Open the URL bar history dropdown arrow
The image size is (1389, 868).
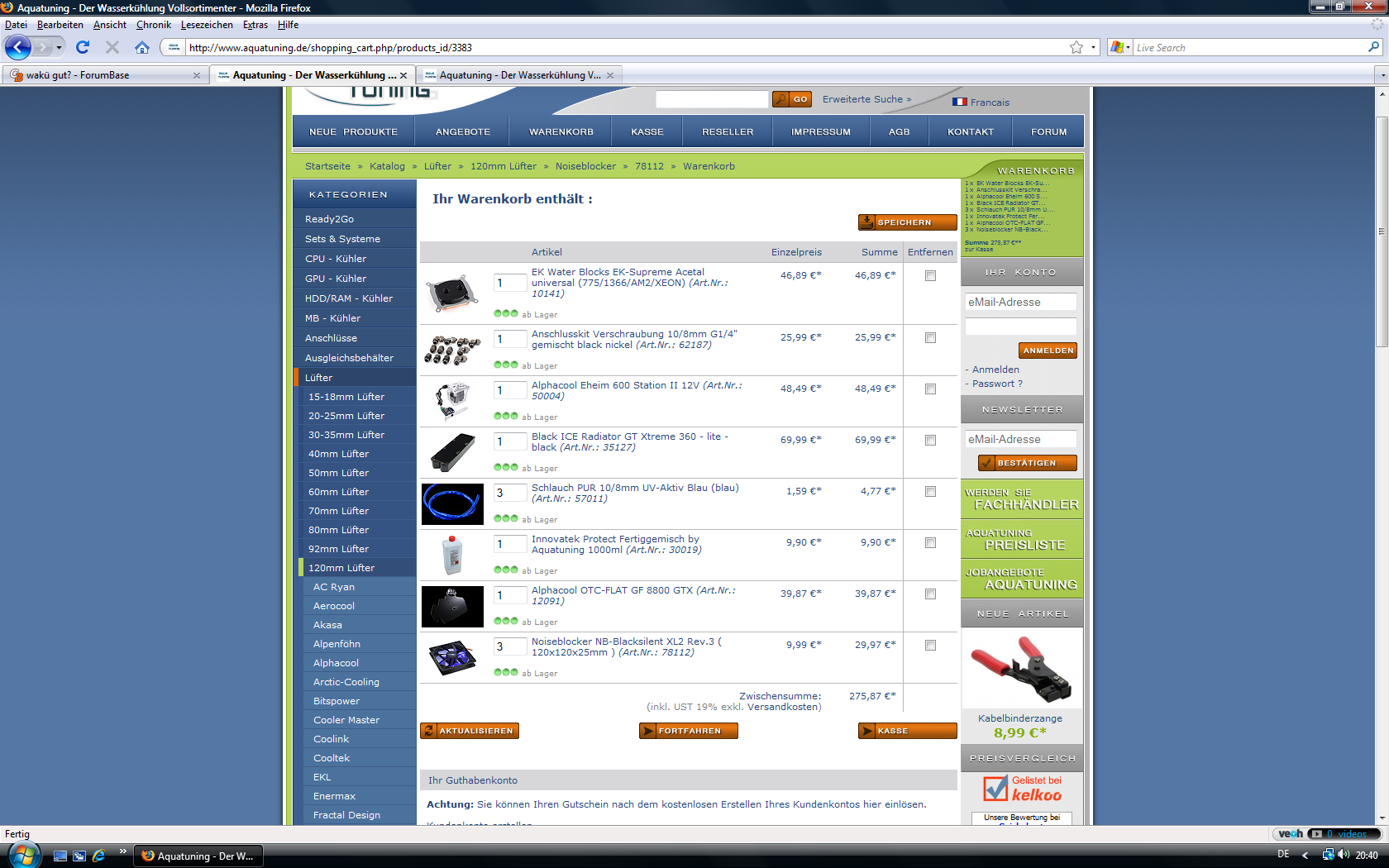[1093, 47]
